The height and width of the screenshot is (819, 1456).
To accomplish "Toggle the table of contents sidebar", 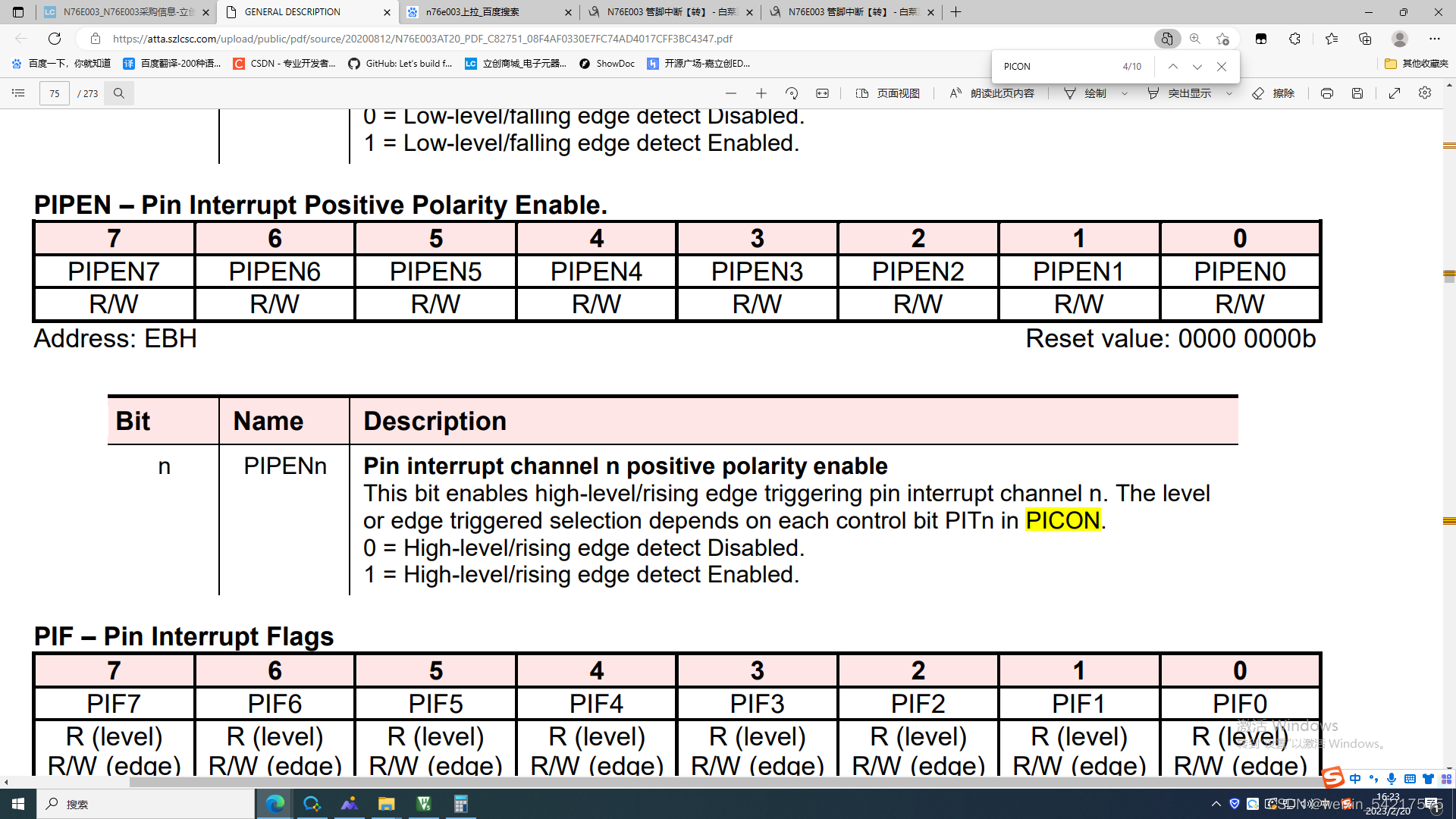I will coord(19,93).
